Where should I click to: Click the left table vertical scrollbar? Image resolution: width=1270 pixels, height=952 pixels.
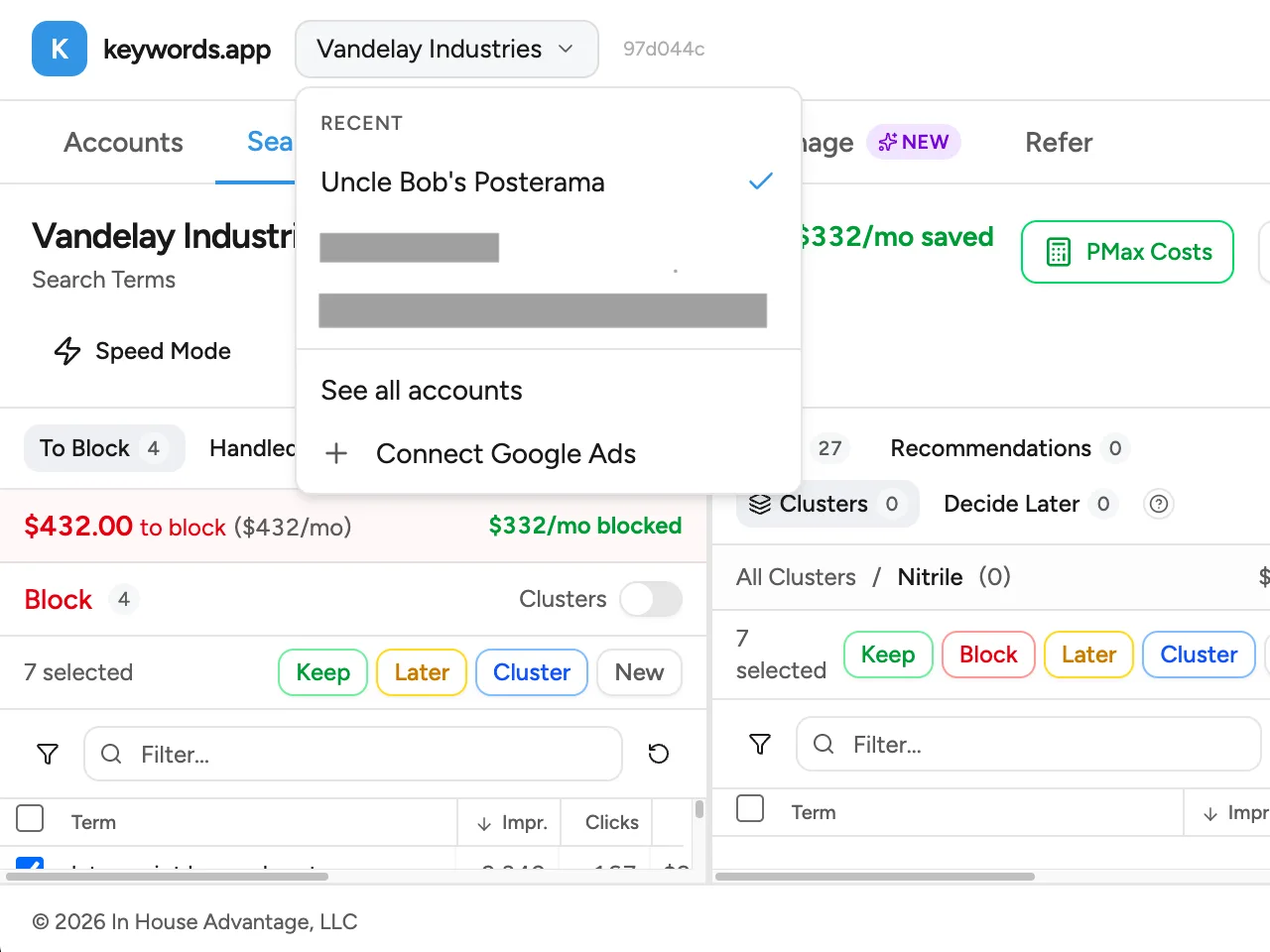699,809
